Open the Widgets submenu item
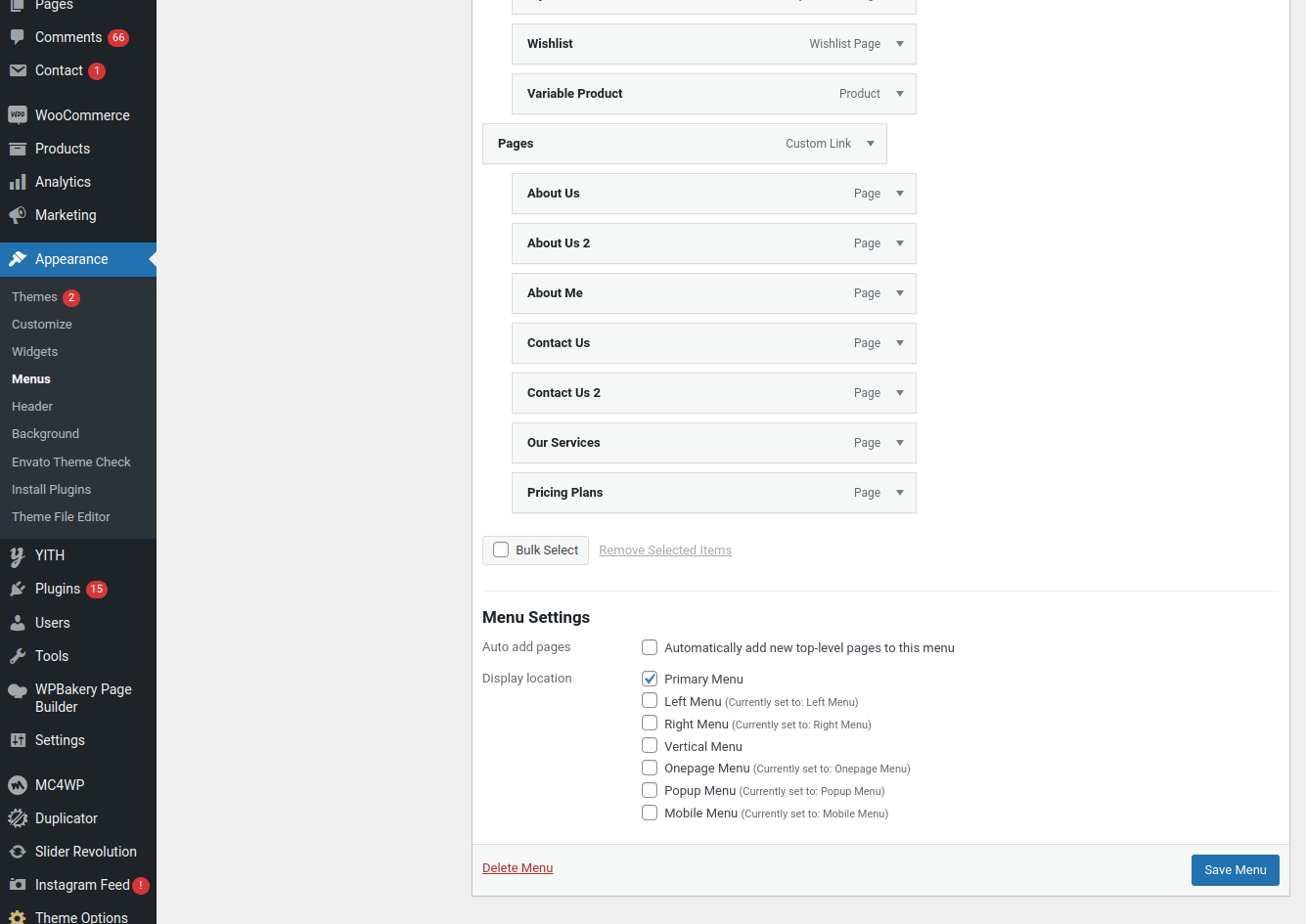 35,352
